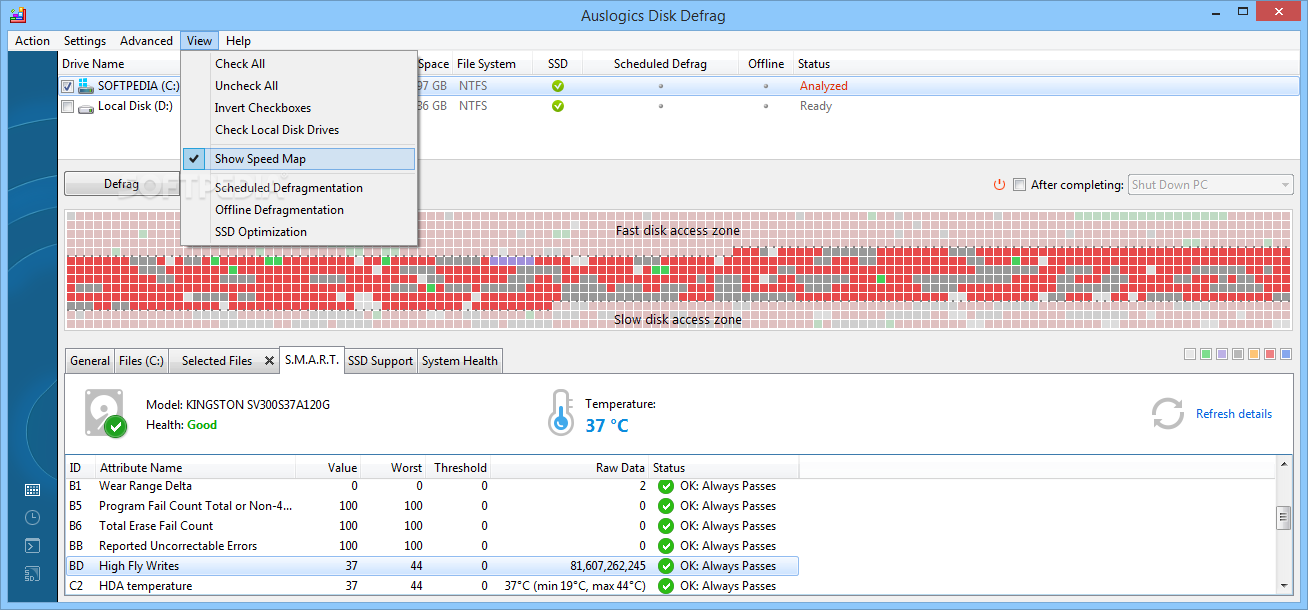This screenshot has width=1308, height=610.
Task: Open the Action menu
Action: click(33, 41)
